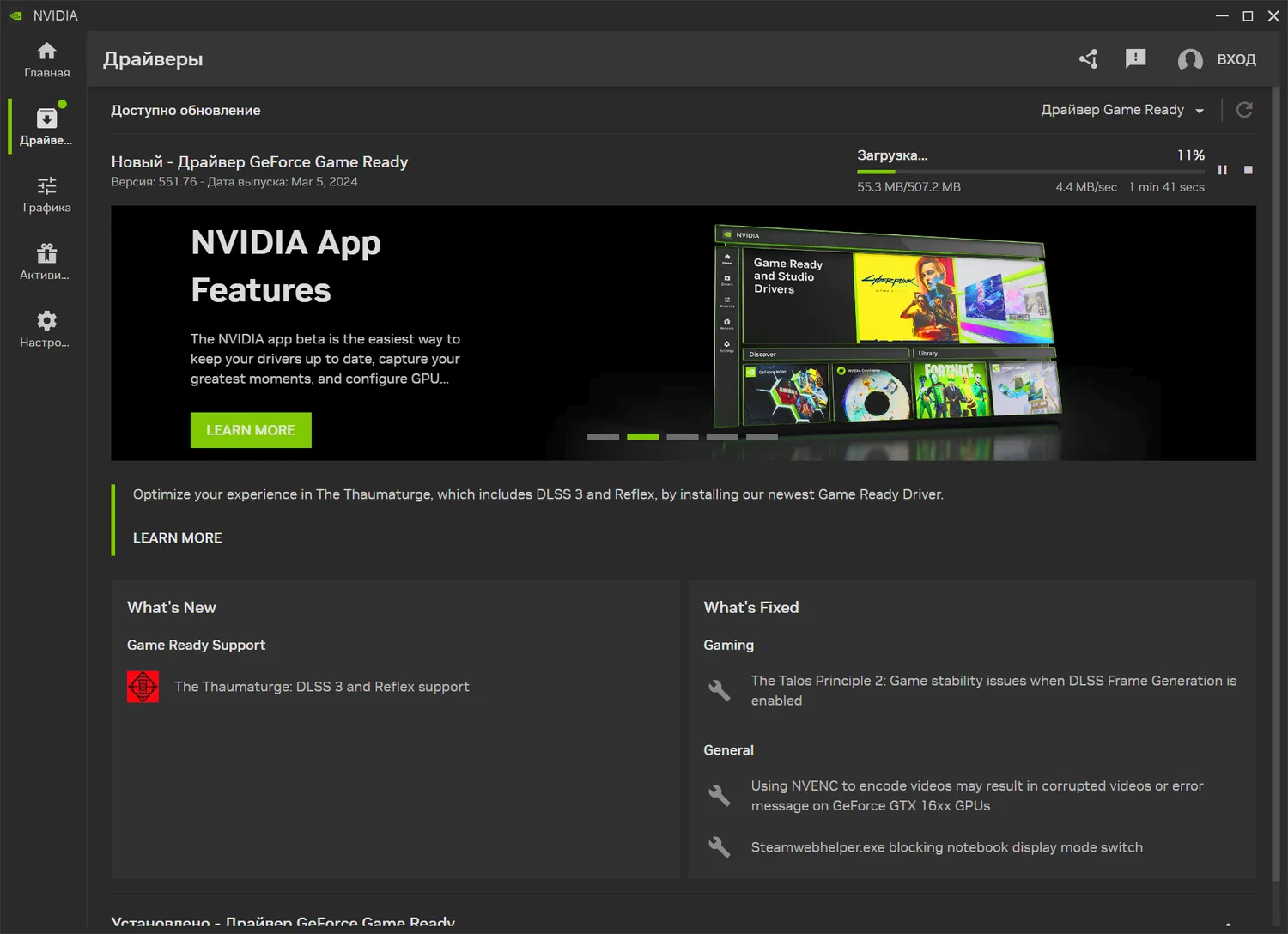Click wrench icon beside Talos Principle 2

[720, 690]
